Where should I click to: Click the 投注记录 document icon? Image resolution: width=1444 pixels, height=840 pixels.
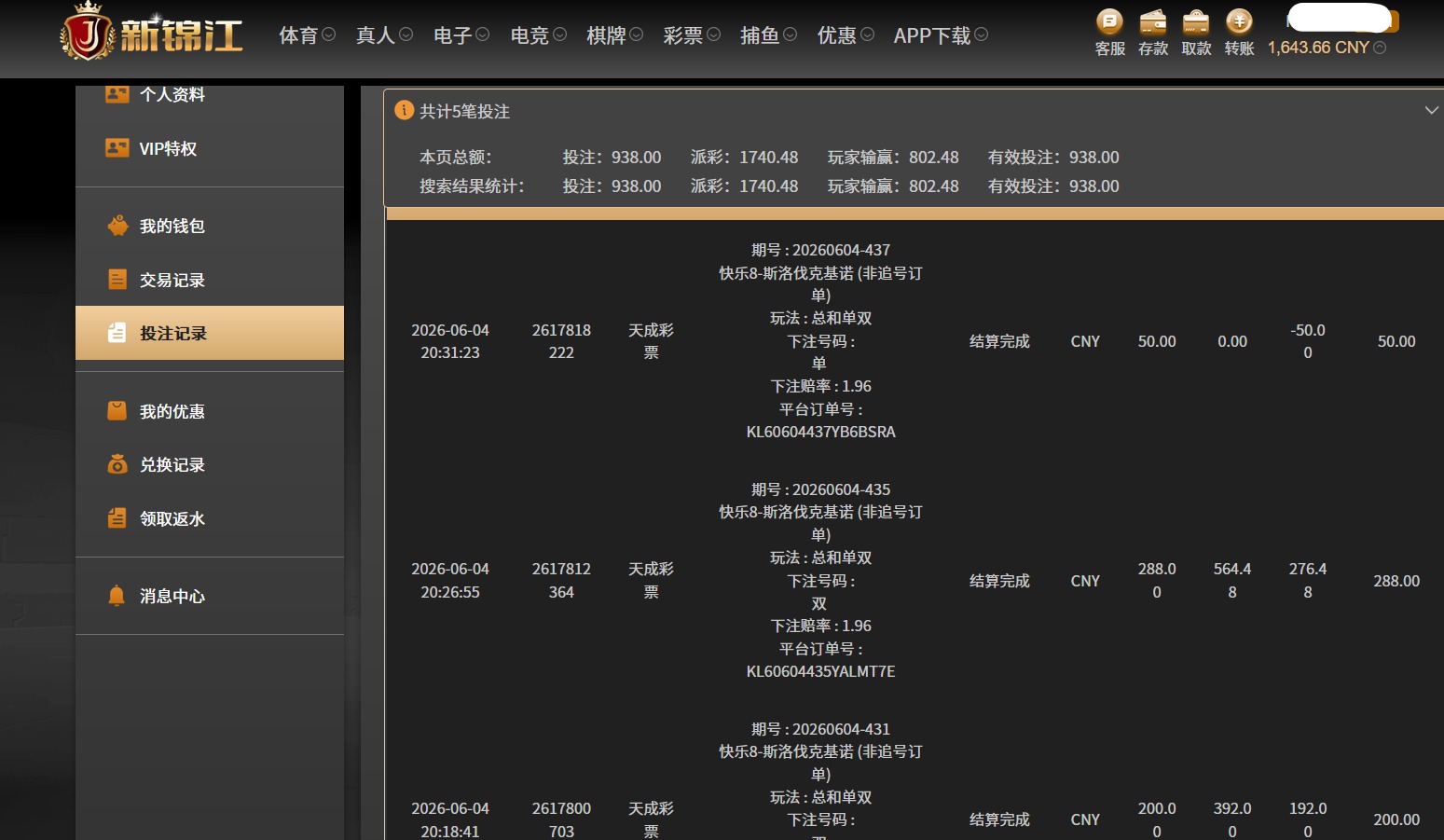click(117, 333)
